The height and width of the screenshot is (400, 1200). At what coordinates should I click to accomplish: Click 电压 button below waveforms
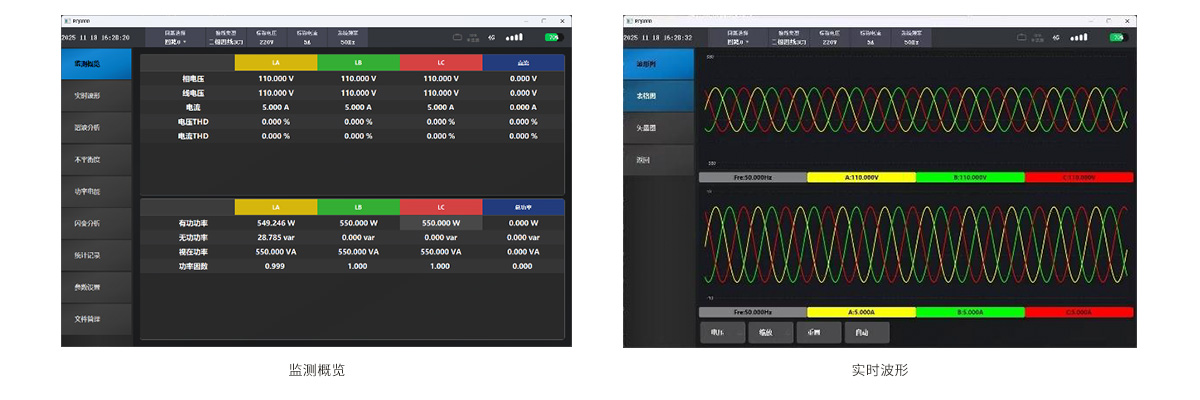(x=722, y=333)
